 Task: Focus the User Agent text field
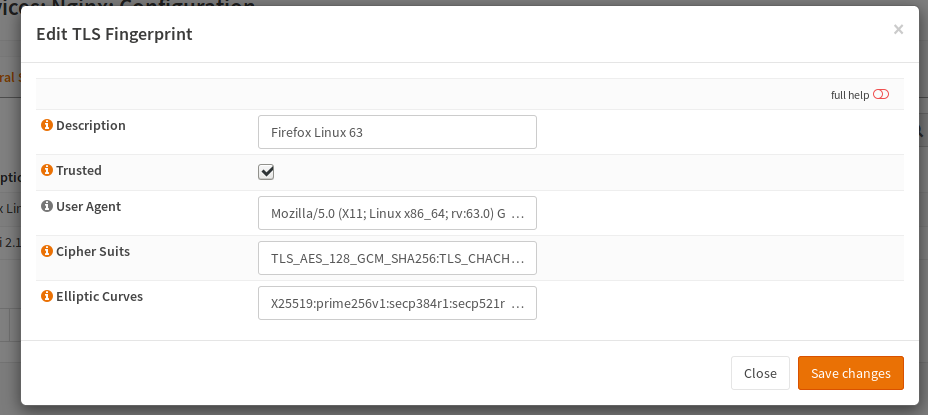[397, 213]
